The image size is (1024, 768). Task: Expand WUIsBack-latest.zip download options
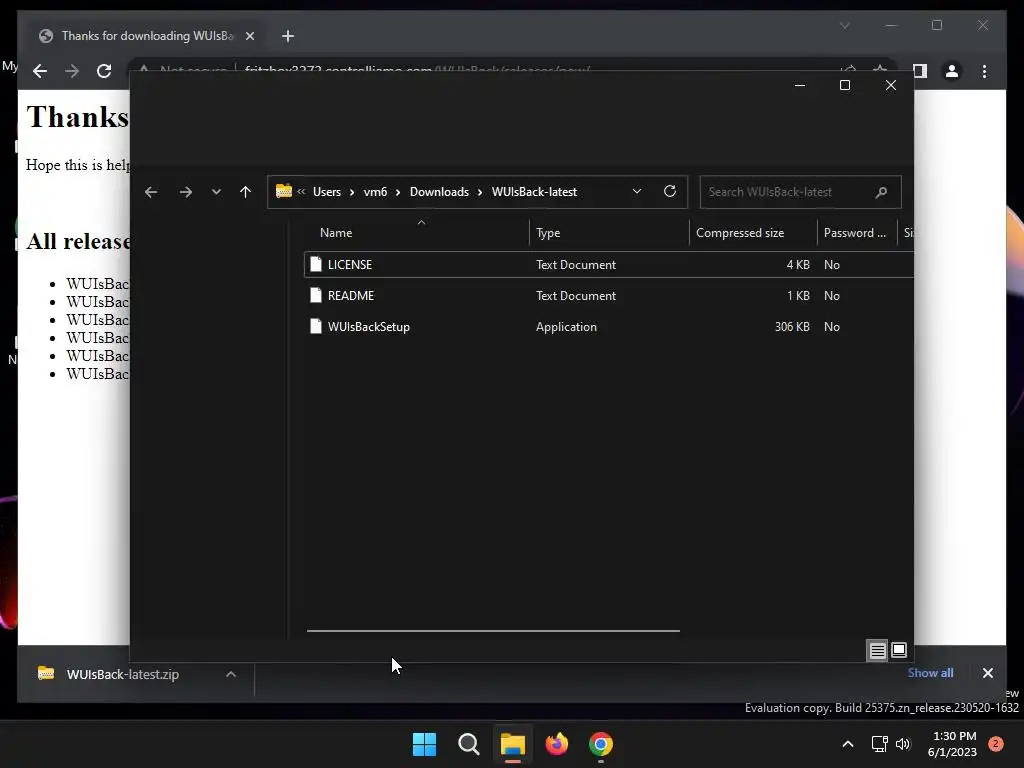pos(231,674)
